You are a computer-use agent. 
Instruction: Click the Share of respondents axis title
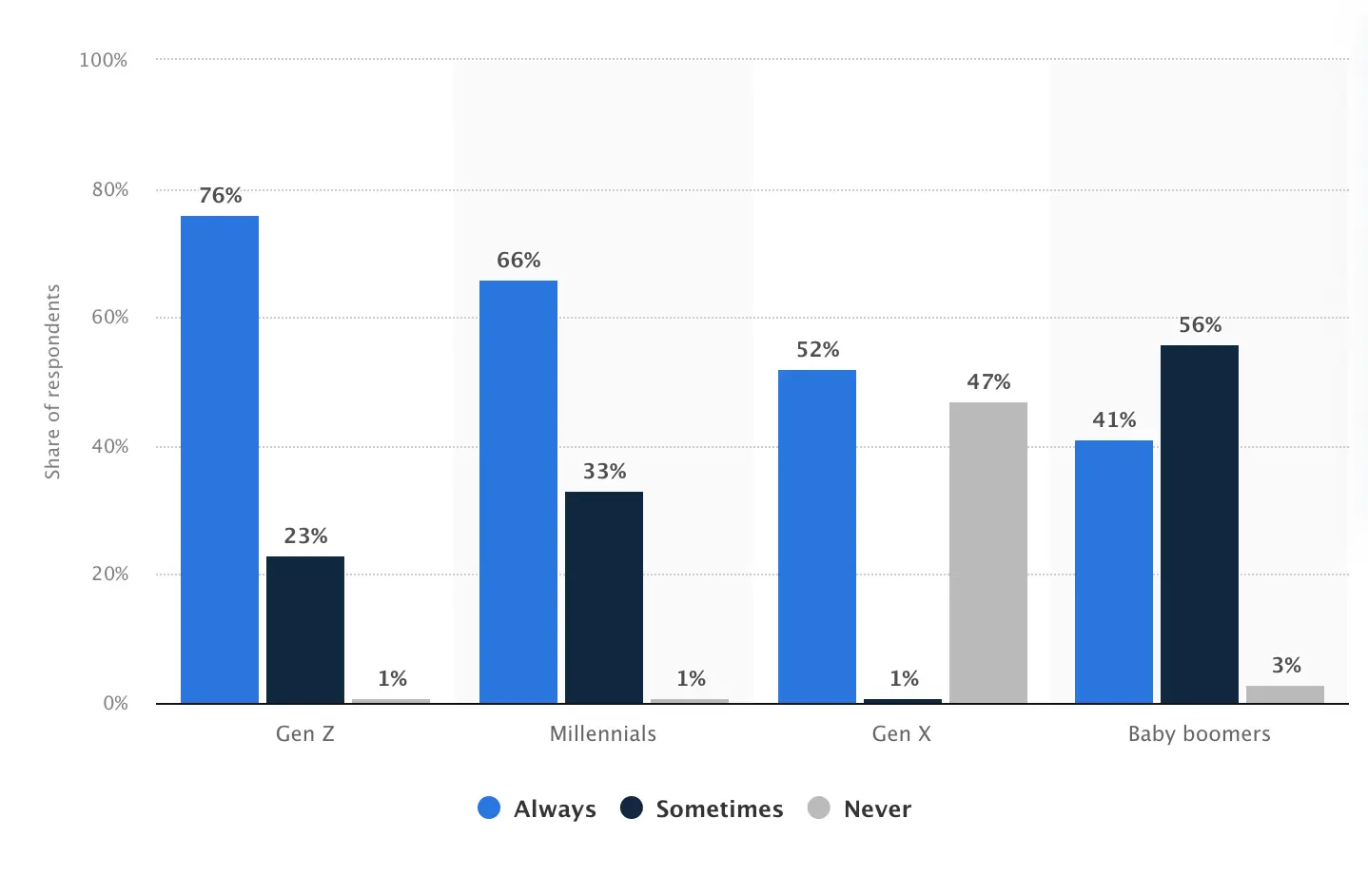point(52,381)
